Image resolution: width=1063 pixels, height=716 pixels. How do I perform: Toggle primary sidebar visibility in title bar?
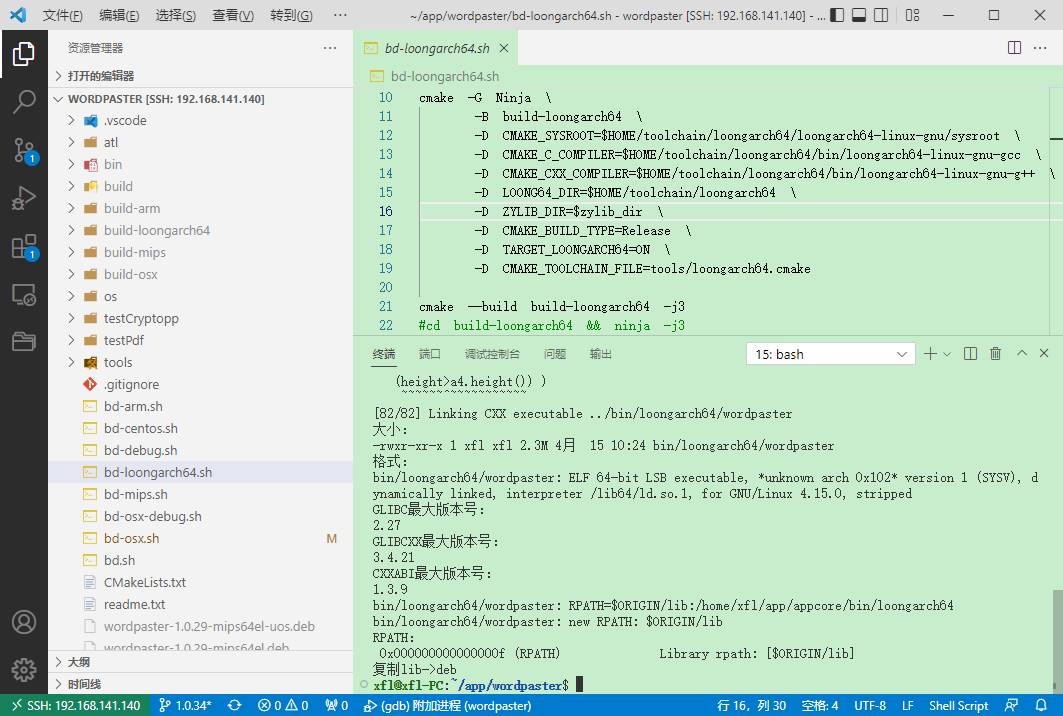tap(838, 16)
